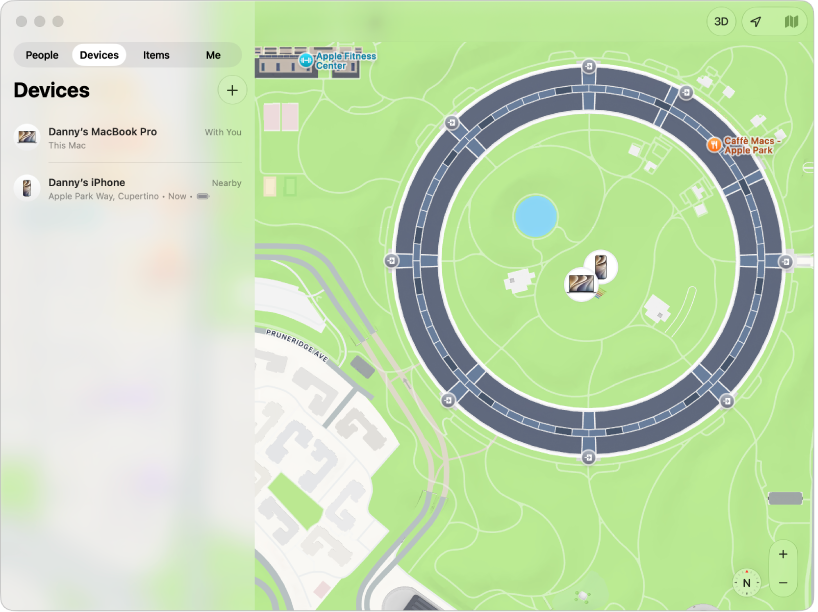Click the current location arrow button

[x=756, y=21]
